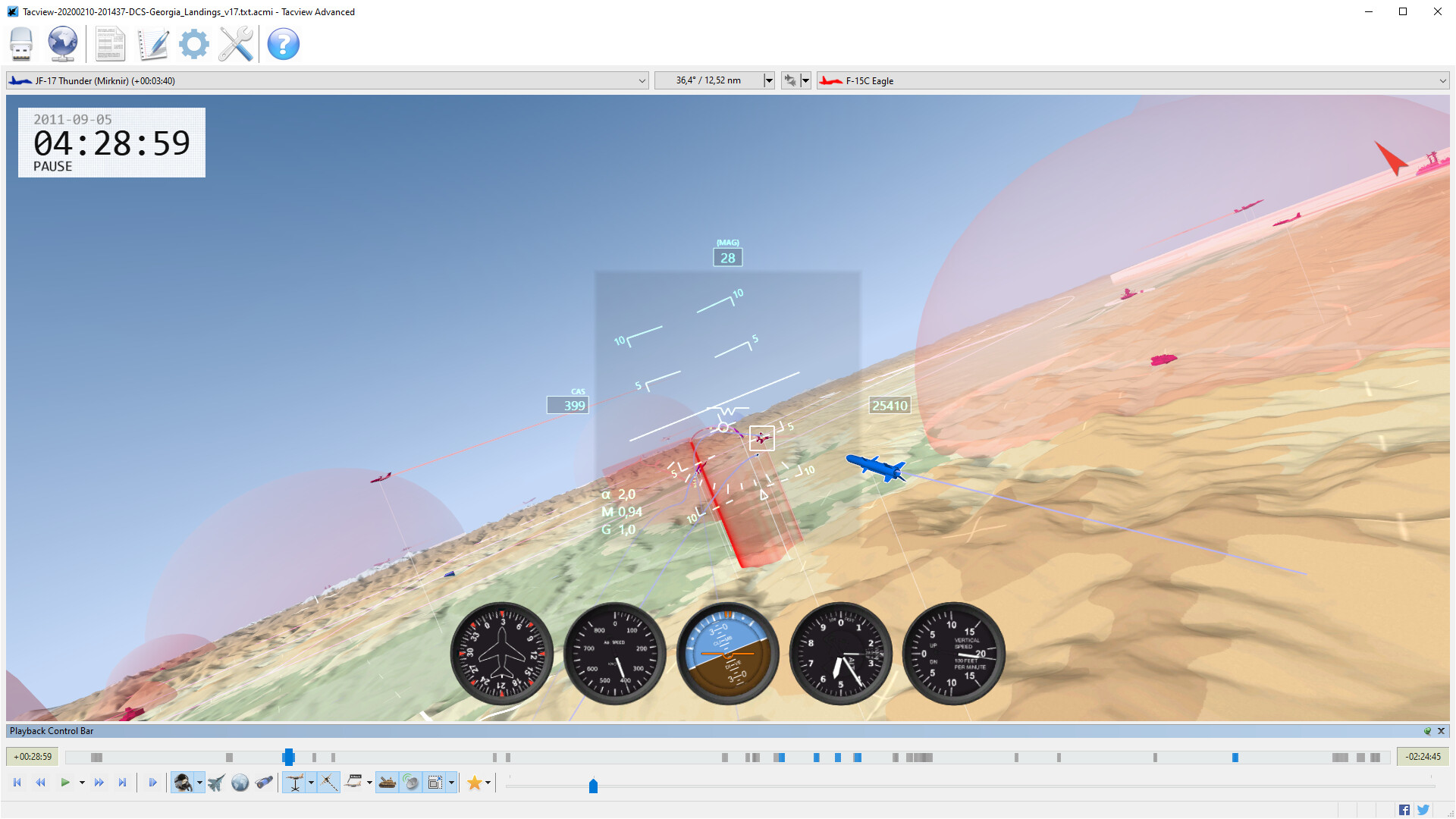This screenshot has height=819, width=1456.
Task: Toggle the cockpit pilot view
Action: [184, 782]
